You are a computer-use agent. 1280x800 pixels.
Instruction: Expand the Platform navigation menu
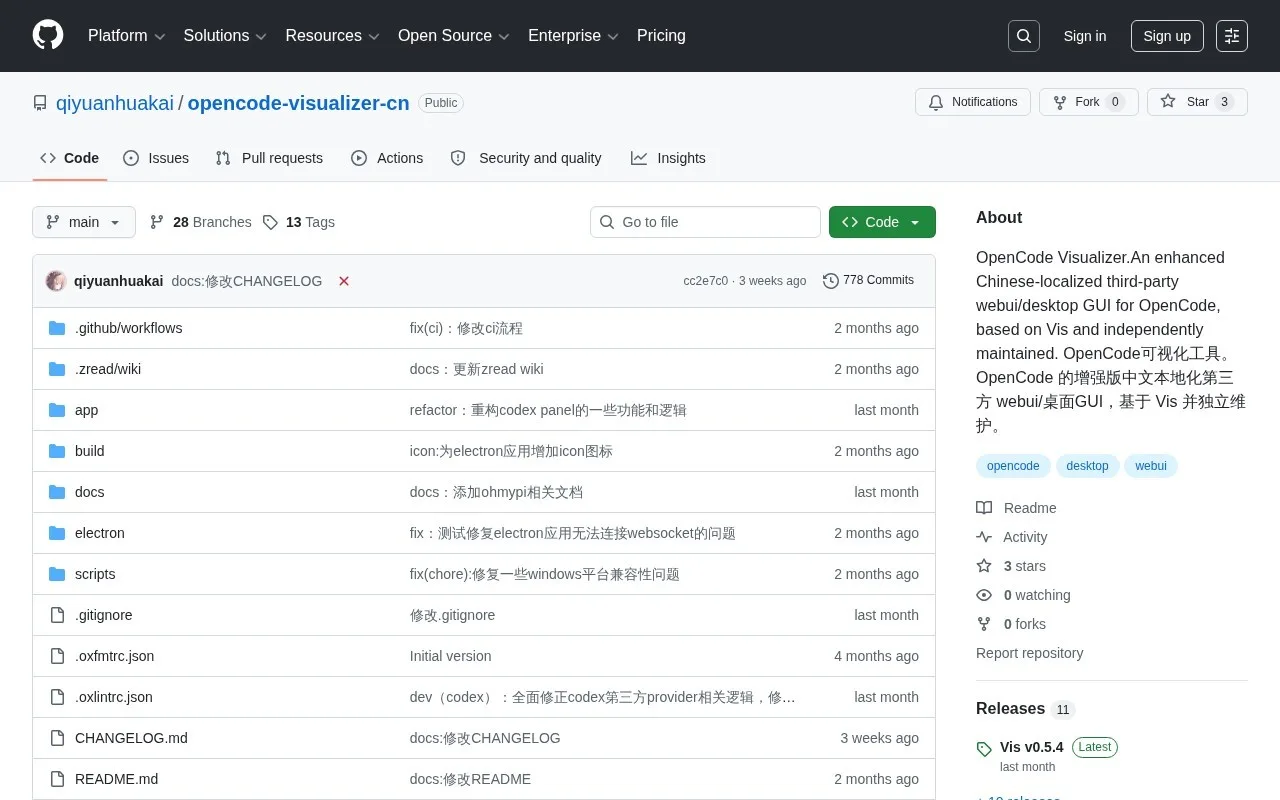tap(126, 36)
